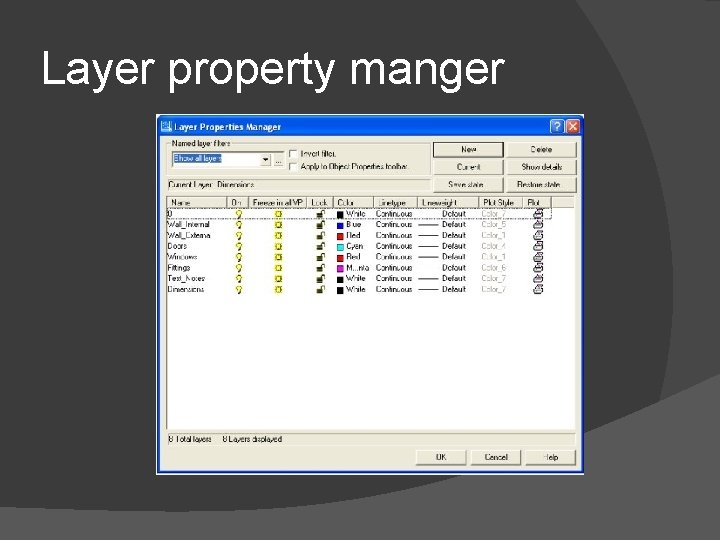Freeze the Dimensions layer sun icon
This screenshot has height=540, width=720.
(278, 290)
